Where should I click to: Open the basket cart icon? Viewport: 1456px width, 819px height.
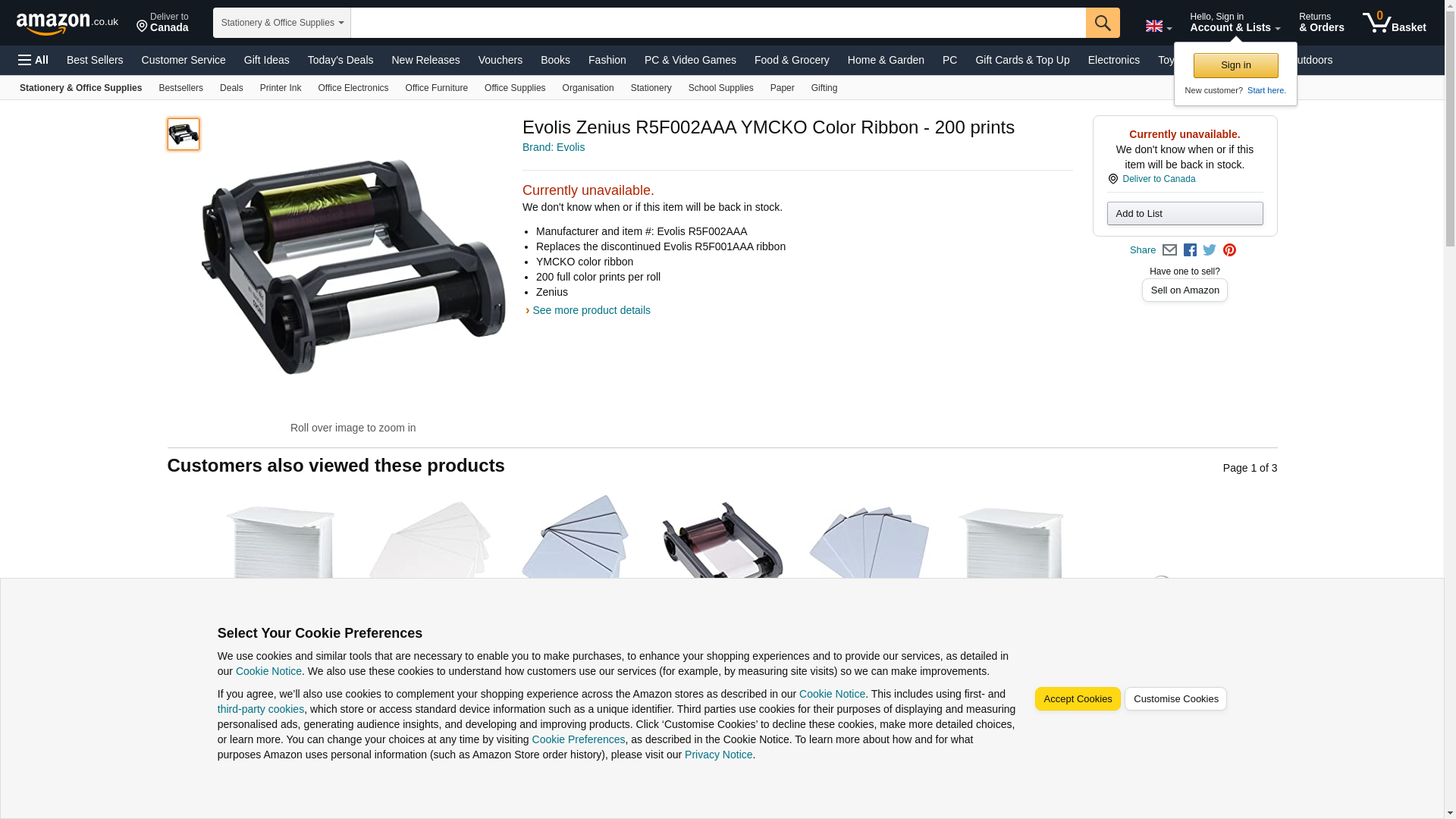click(1394, 22)
